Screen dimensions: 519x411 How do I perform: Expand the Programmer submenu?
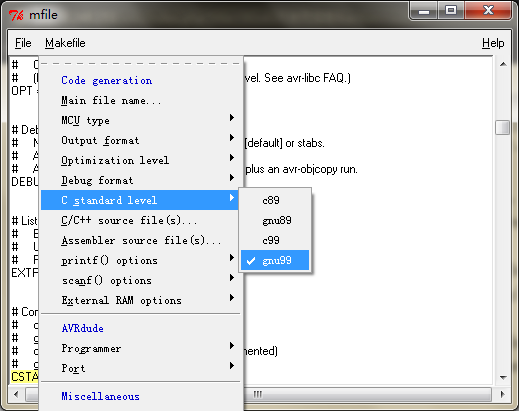(140, 348)
